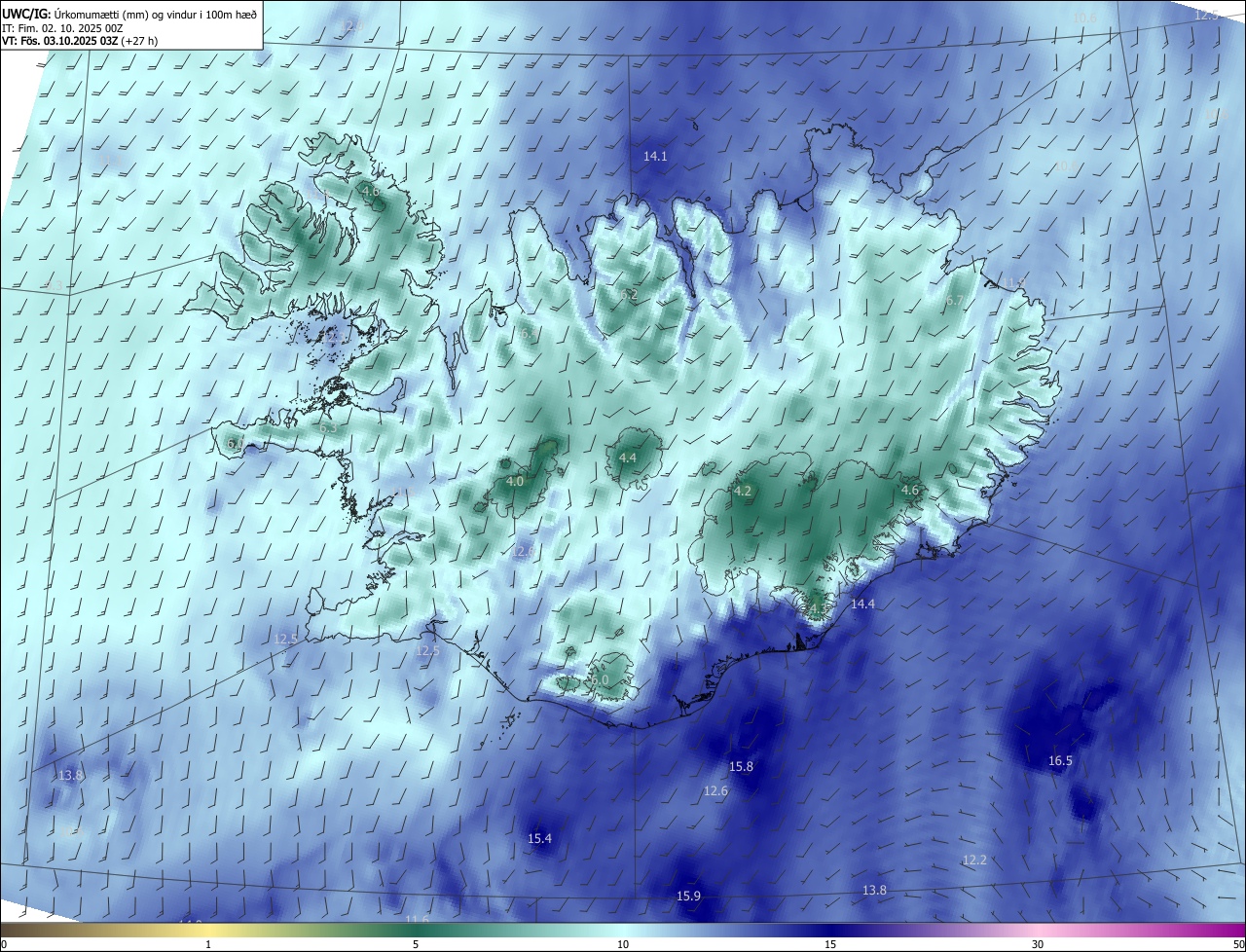Click the map title "Úrkomumætti (mm) og vindur í 100m hæð"
This screenshot has height=952, width=1246.
tap(156, 14)
